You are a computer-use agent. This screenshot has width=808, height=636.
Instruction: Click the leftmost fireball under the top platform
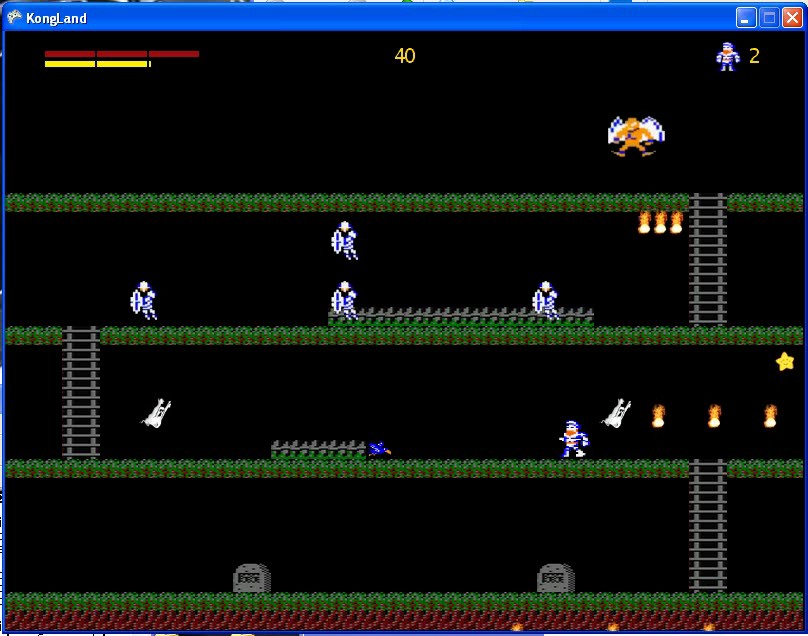pyautogui.click(x=644, y=222)
